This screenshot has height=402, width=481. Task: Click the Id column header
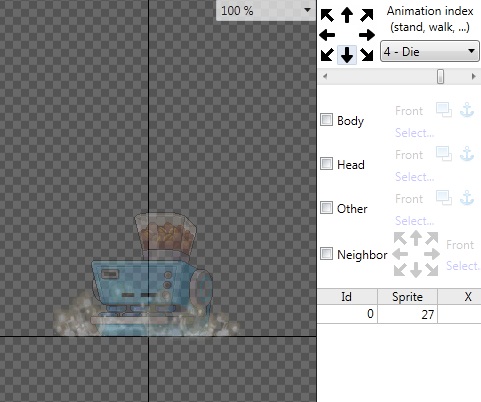(x=347, y=296)
